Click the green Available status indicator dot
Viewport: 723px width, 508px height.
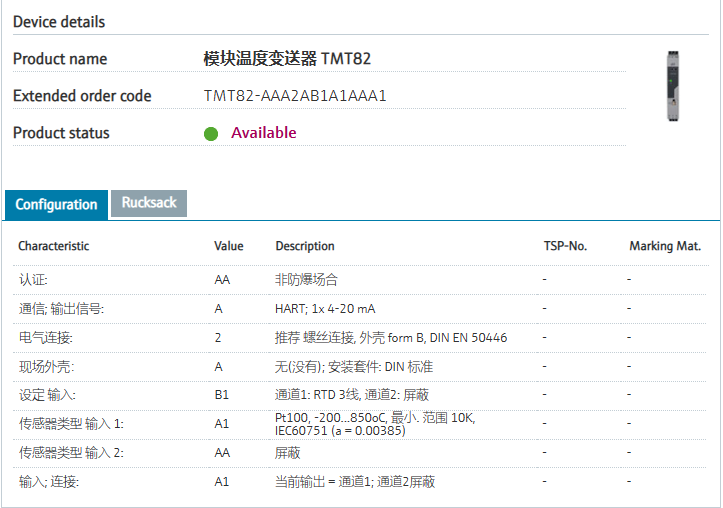[211, 134]
